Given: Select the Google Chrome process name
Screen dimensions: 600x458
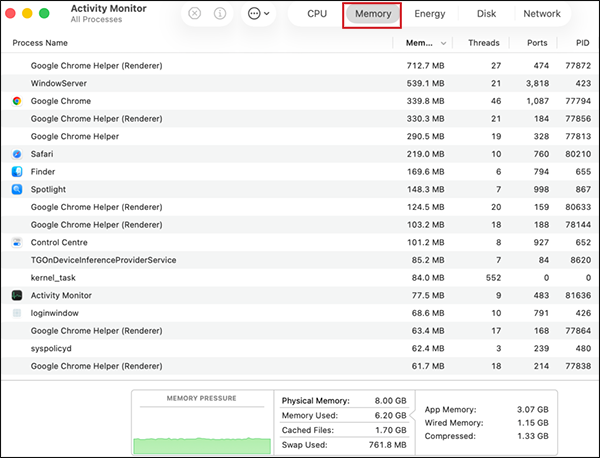Looking at the screenshot, I should 61,101.
